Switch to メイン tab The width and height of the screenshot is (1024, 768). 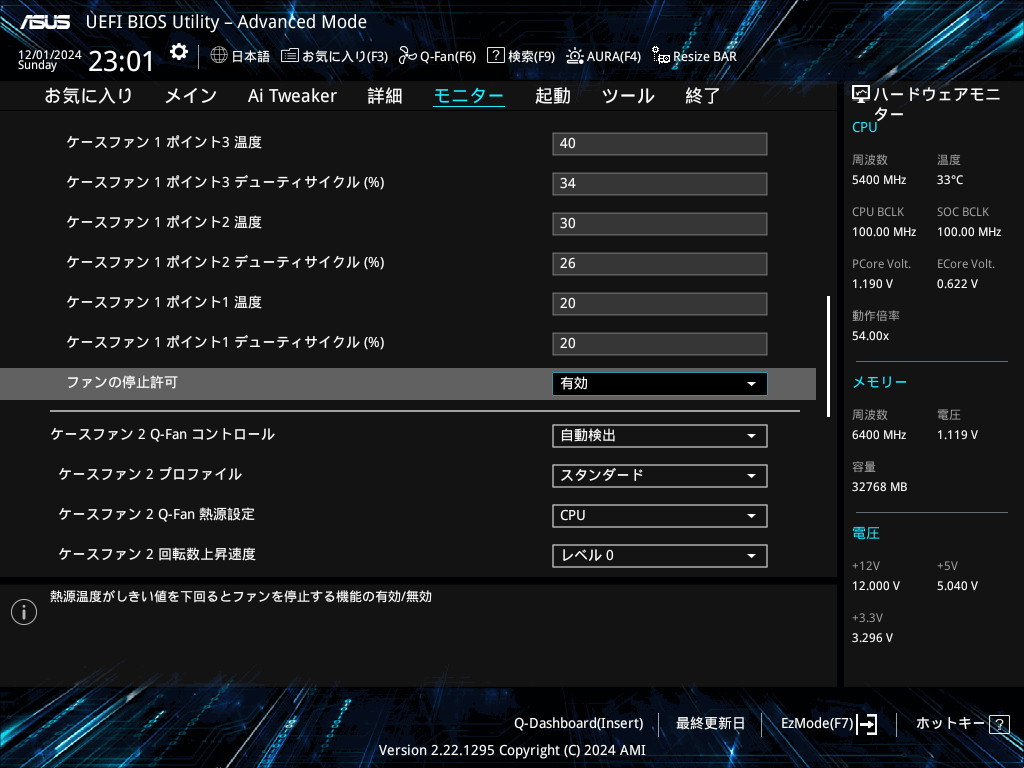191,96
